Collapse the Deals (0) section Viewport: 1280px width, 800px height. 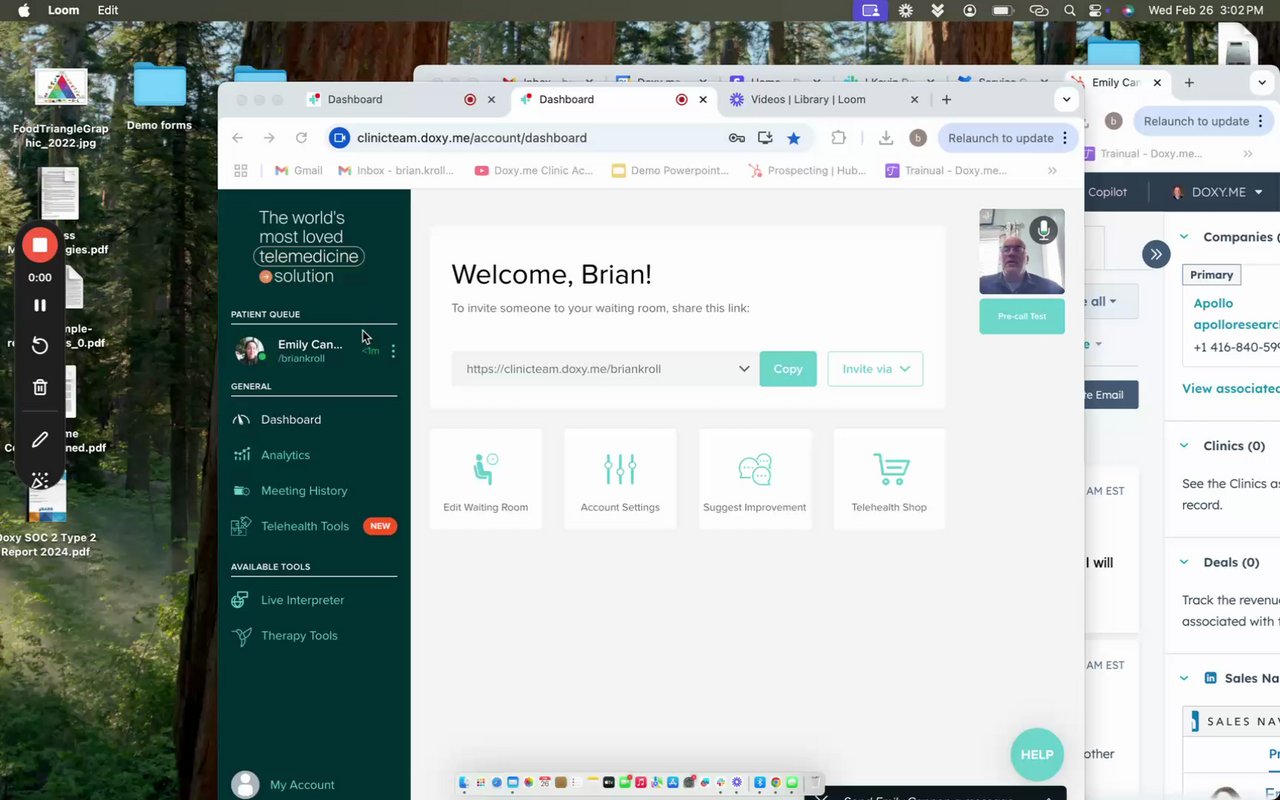tap(1184, 563)
